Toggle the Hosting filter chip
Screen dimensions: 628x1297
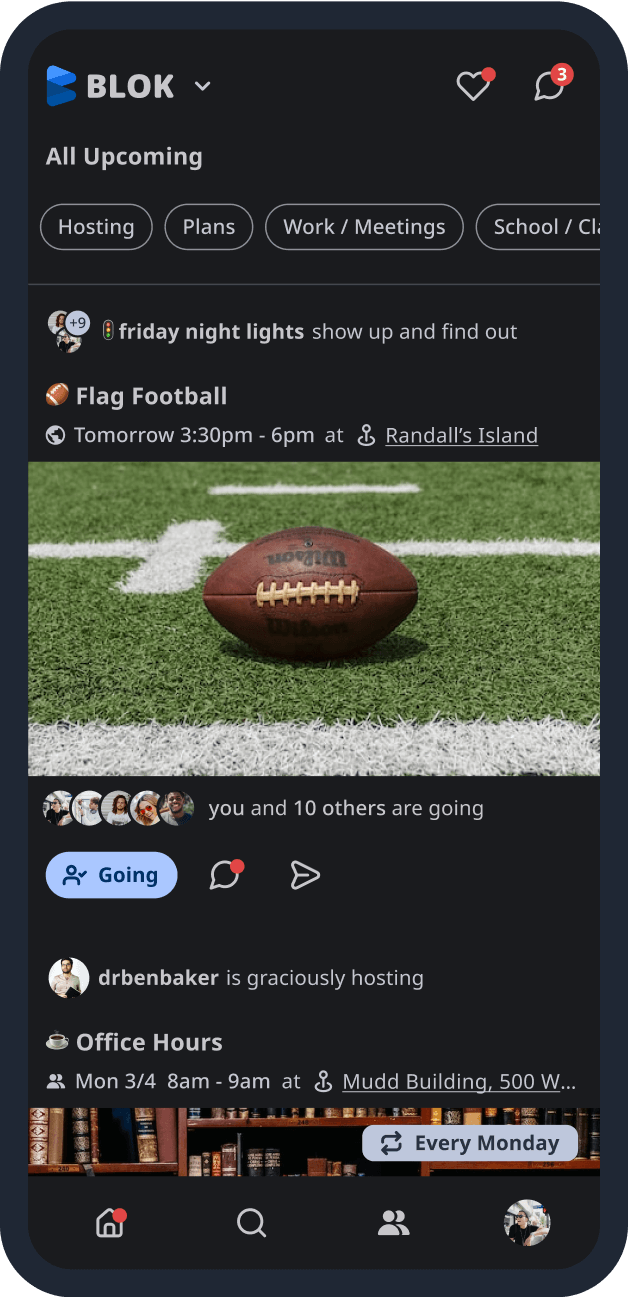coord(96,227)
